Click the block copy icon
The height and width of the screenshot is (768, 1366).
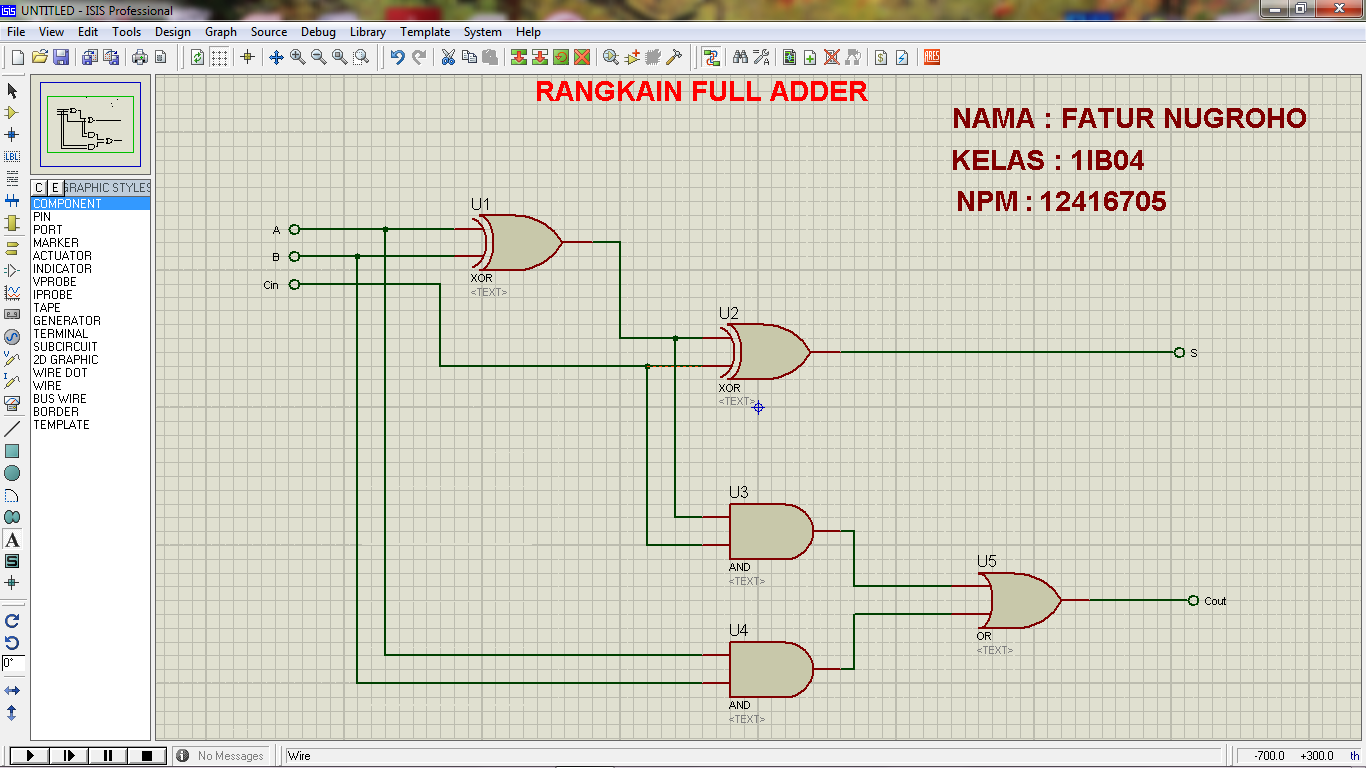coord(518,57)
